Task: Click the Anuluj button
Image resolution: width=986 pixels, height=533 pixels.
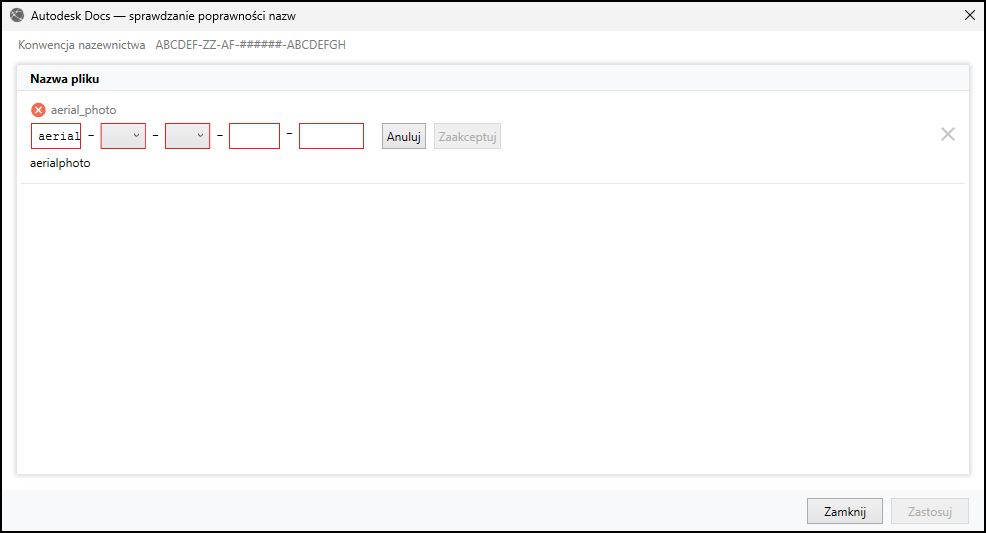Action: (404, 136)
